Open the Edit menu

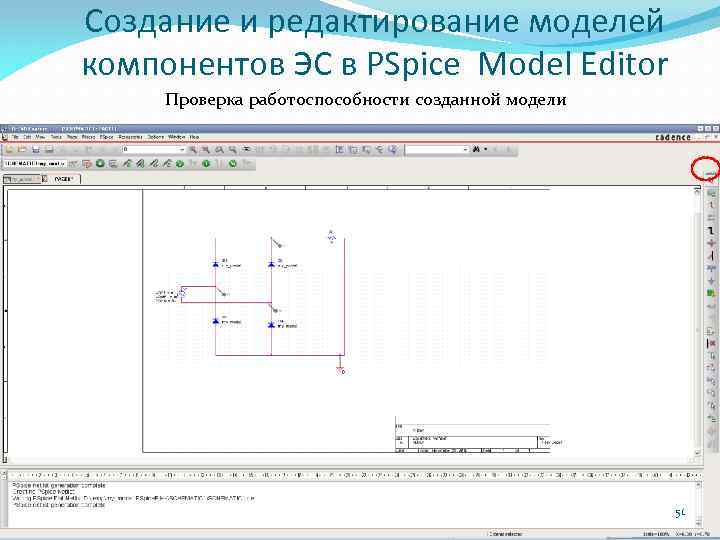[27, 137]
